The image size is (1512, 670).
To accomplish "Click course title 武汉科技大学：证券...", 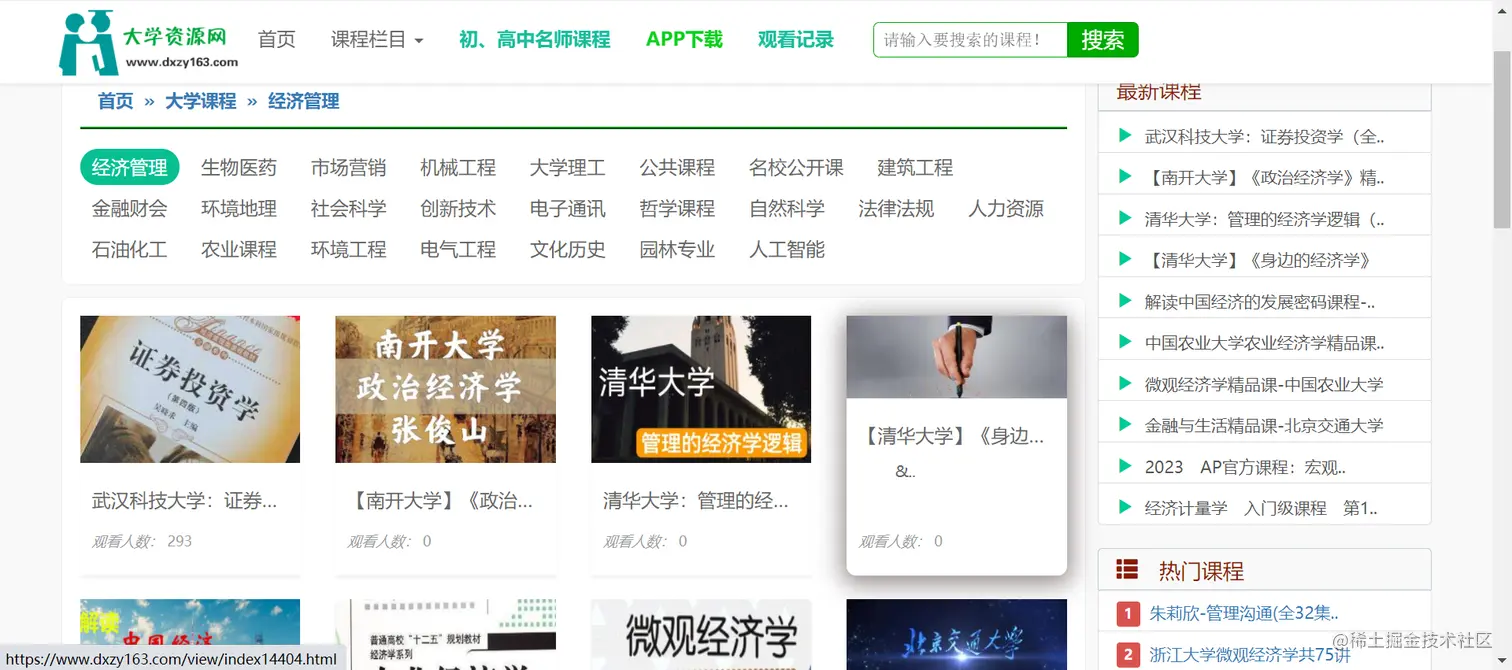I will point(184,501).
